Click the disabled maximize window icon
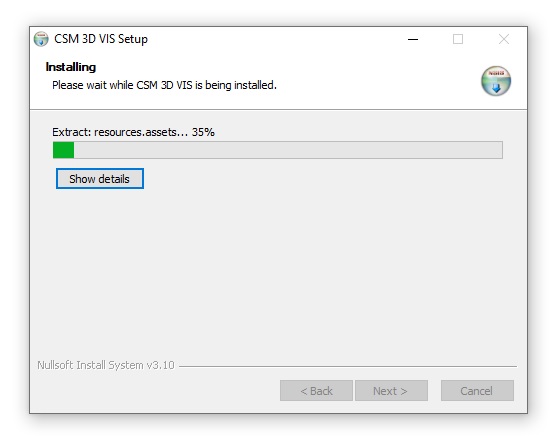Screen dimensions: 558x446 (x=458, y=39)
